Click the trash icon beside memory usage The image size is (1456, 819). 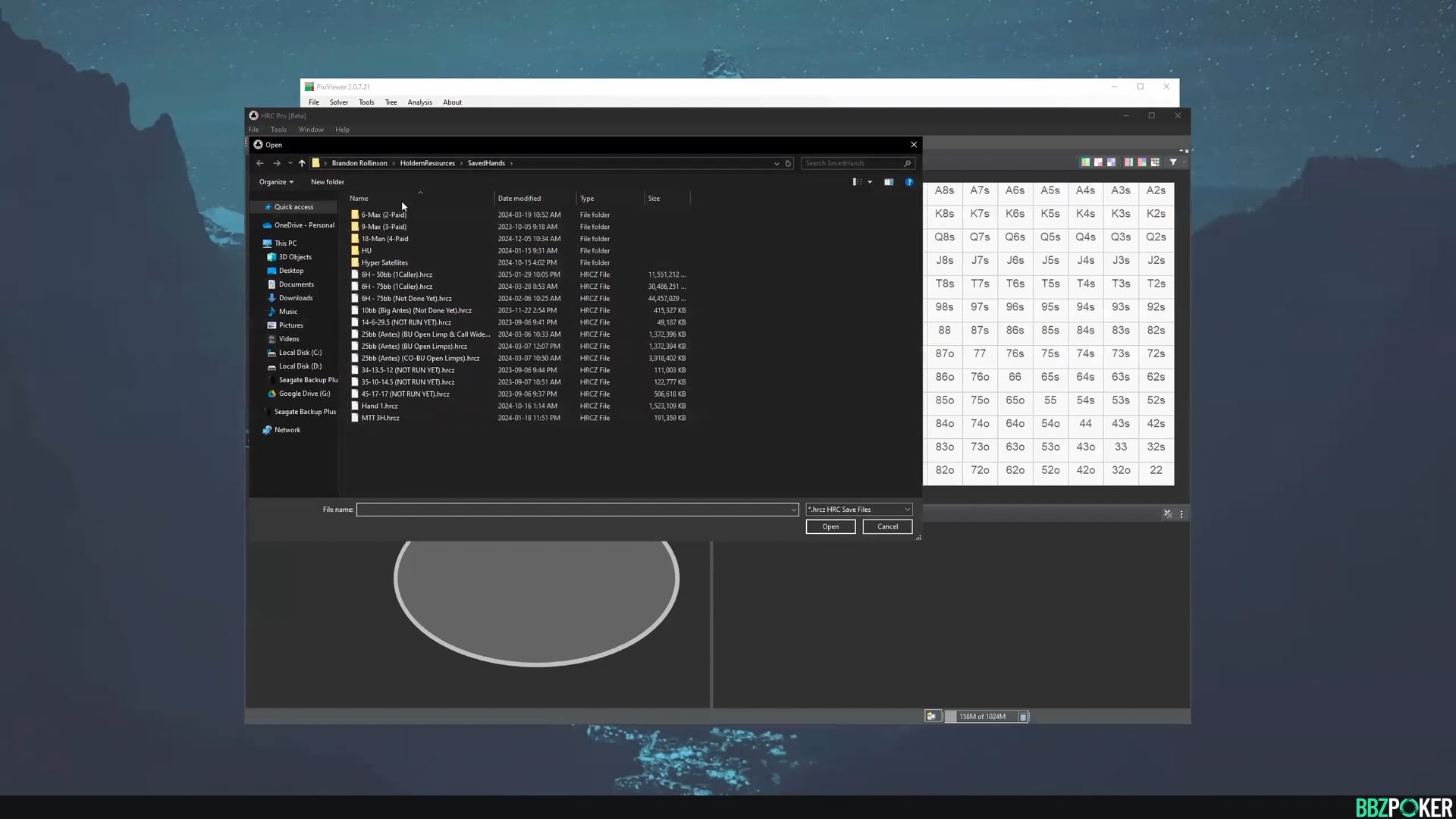[1022, 717]
